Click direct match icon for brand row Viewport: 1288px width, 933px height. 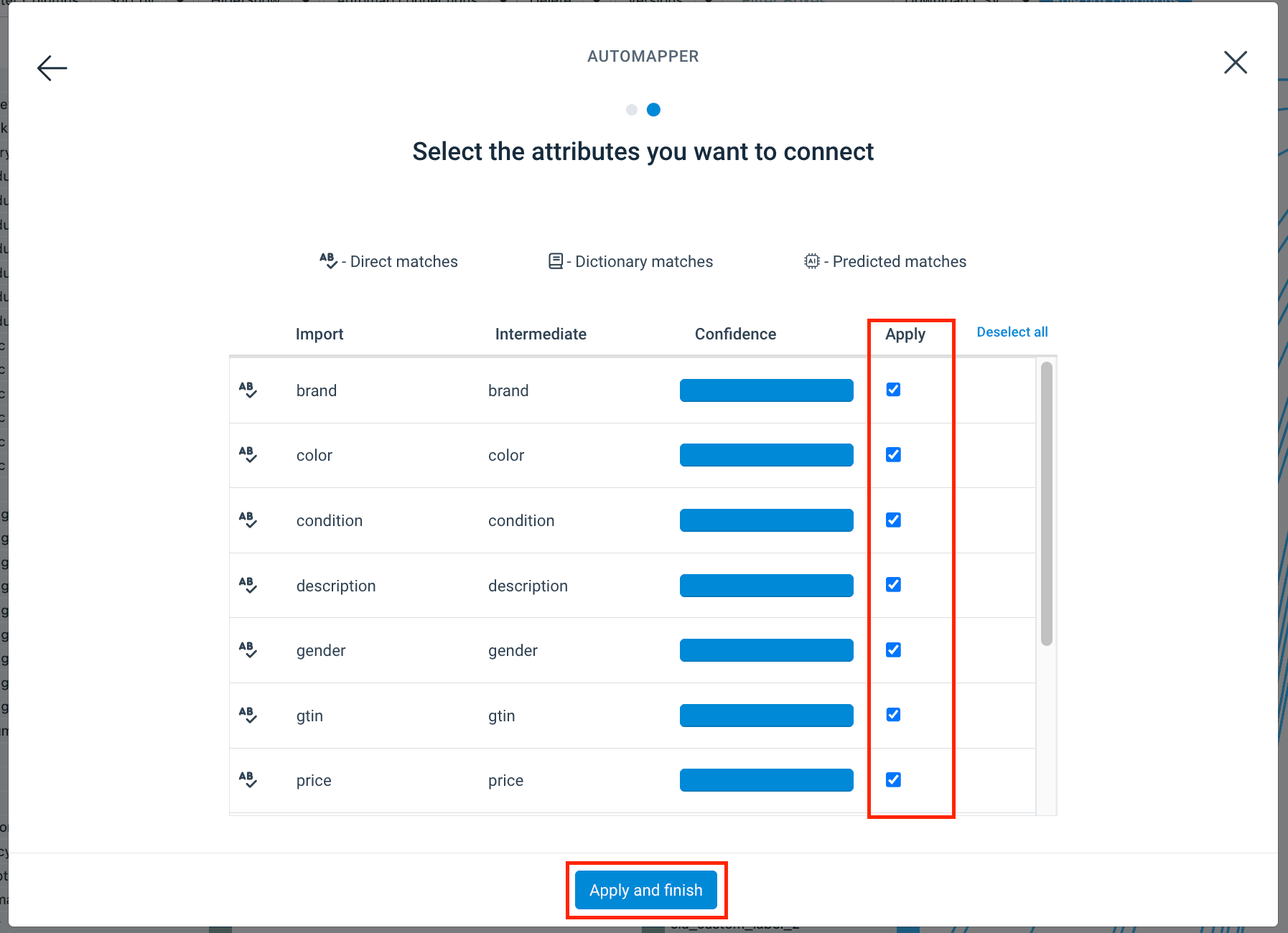[248, 390]
